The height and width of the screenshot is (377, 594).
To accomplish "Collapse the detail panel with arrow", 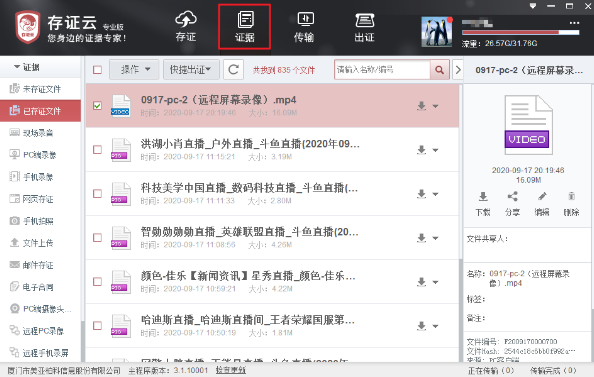I will click(x=458, y=70).
